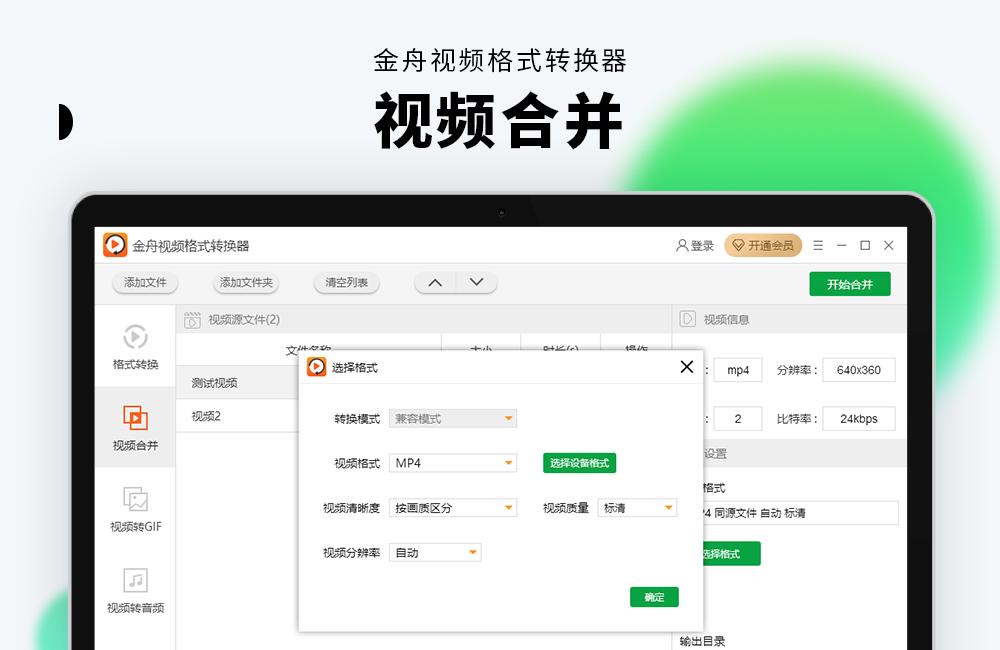Click the green 选择格式 button in settings
Screen dimensions: 1000x650
click(x=731, y=554)
